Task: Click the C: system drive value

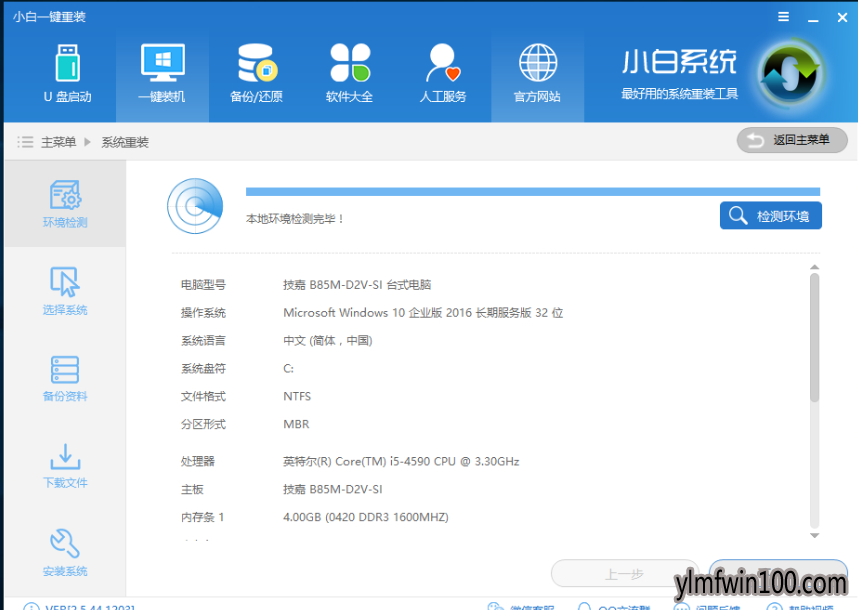Action: tap(288, 369)
